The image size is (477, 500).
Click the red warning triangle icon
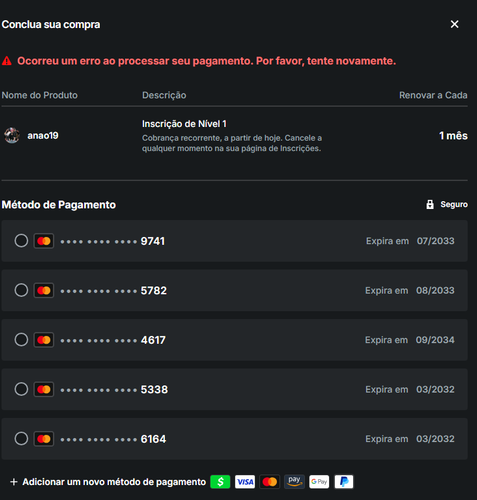tap(7, 61)
